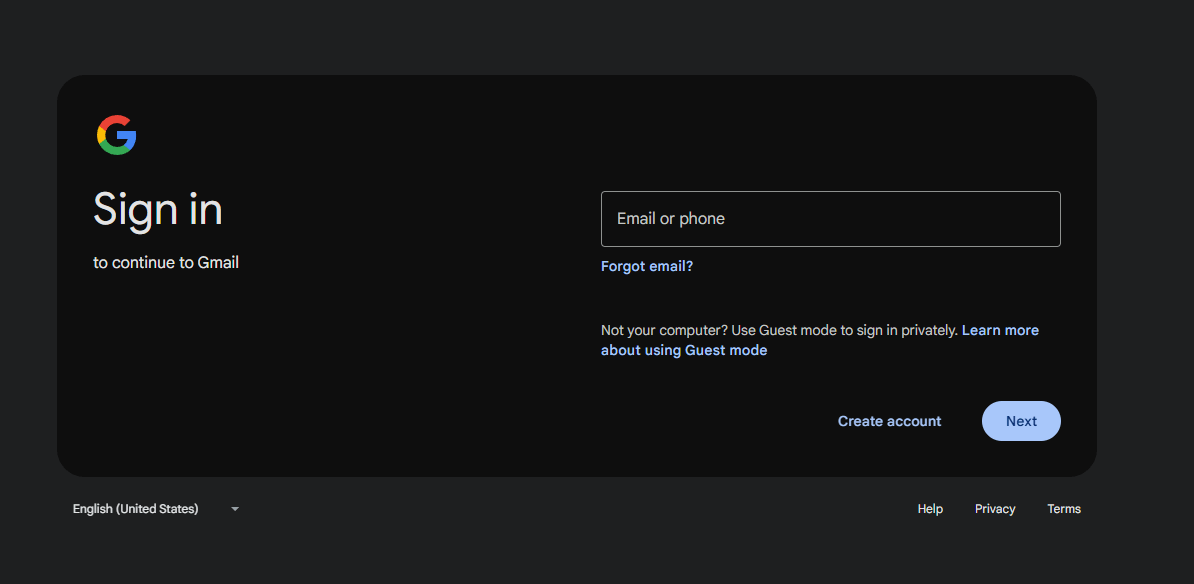1194x584 pixels.
Task: Open the Help link
Action: tap(930, 509)
